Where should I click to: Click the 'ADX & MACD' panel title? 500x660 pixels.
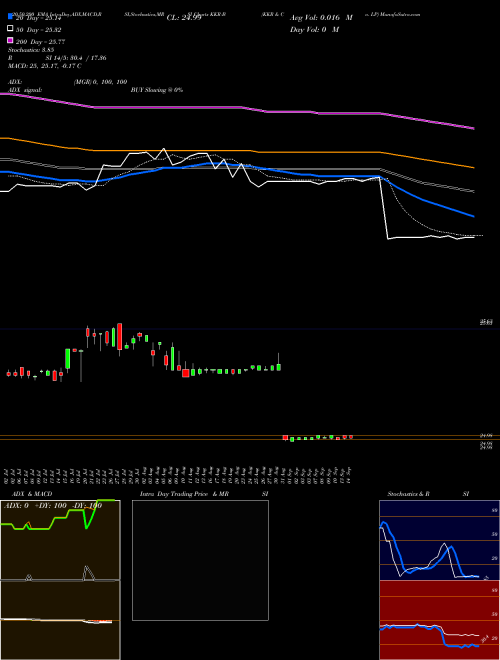[x=32, y=494]
